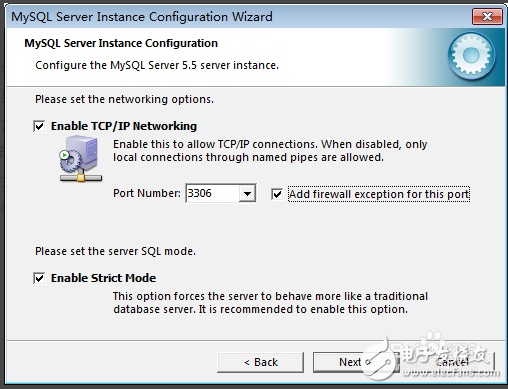The height and width of the screenshot is (389, 508).
Task: Click the "Enable TCP/IP Networking" label
Action: click(124, 126)
